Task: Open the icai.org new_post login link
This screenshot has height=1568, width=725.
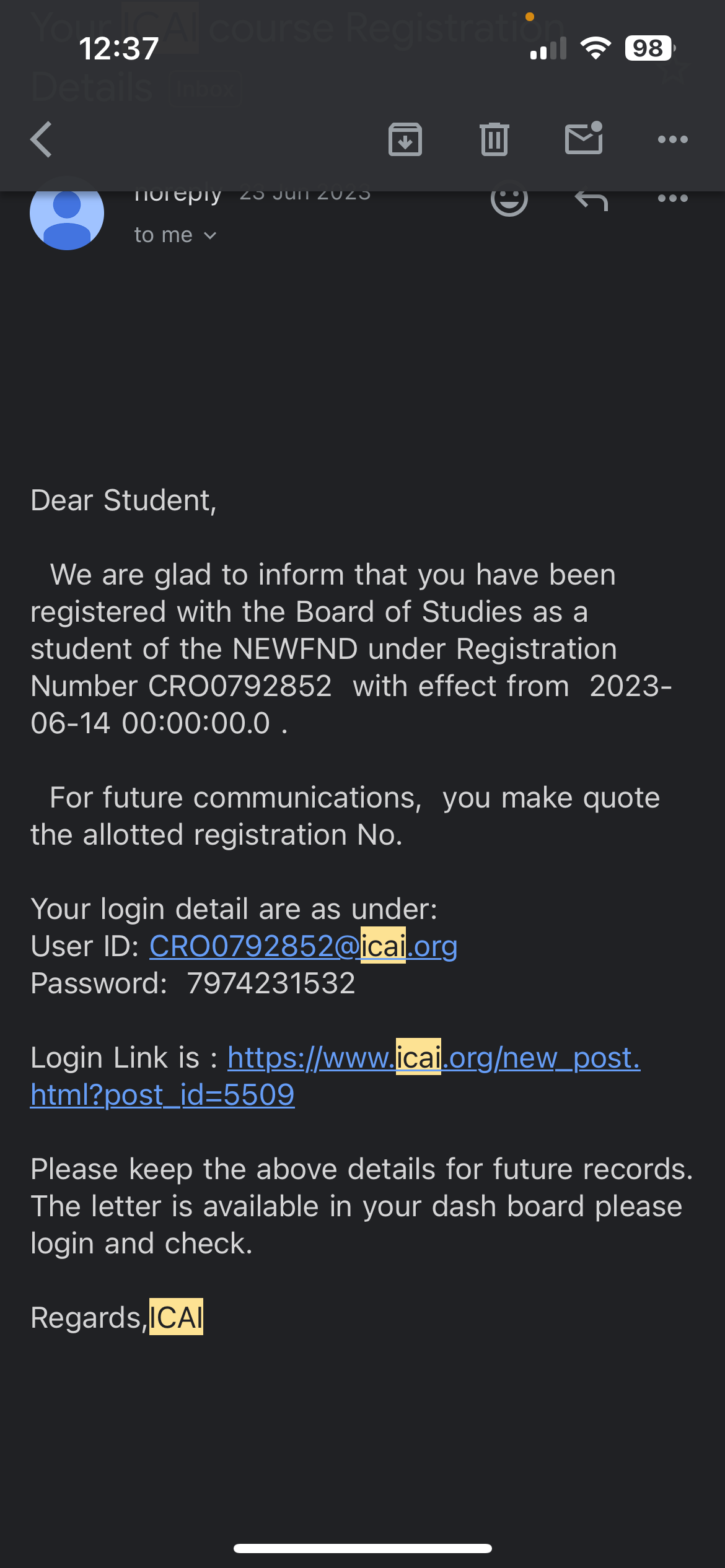Action: pos(434,1058)
